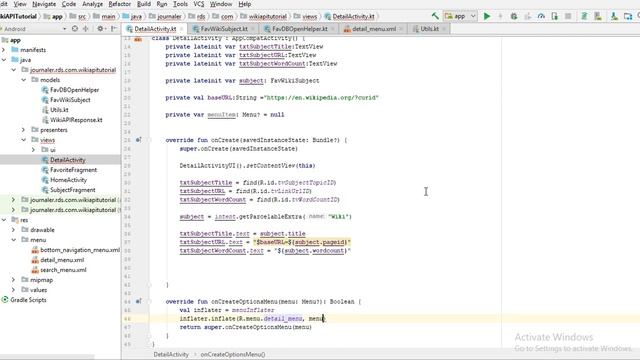Click the Collapse All icon in Project panel
The height and width of the screenshot is (360, 640).
click(86, 29)
